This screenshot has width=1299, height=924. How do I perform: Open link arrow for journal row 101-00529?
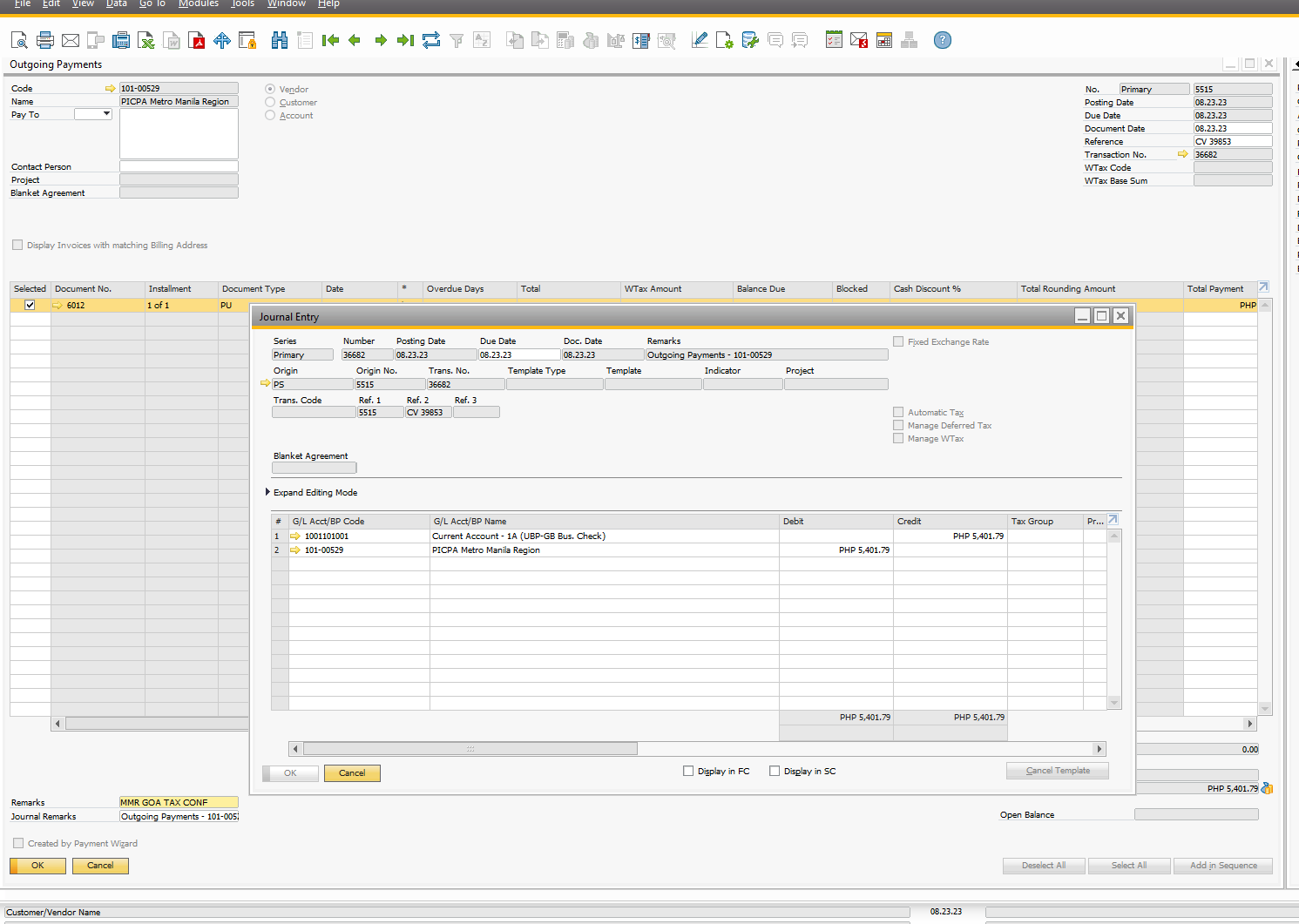point(295,550)
